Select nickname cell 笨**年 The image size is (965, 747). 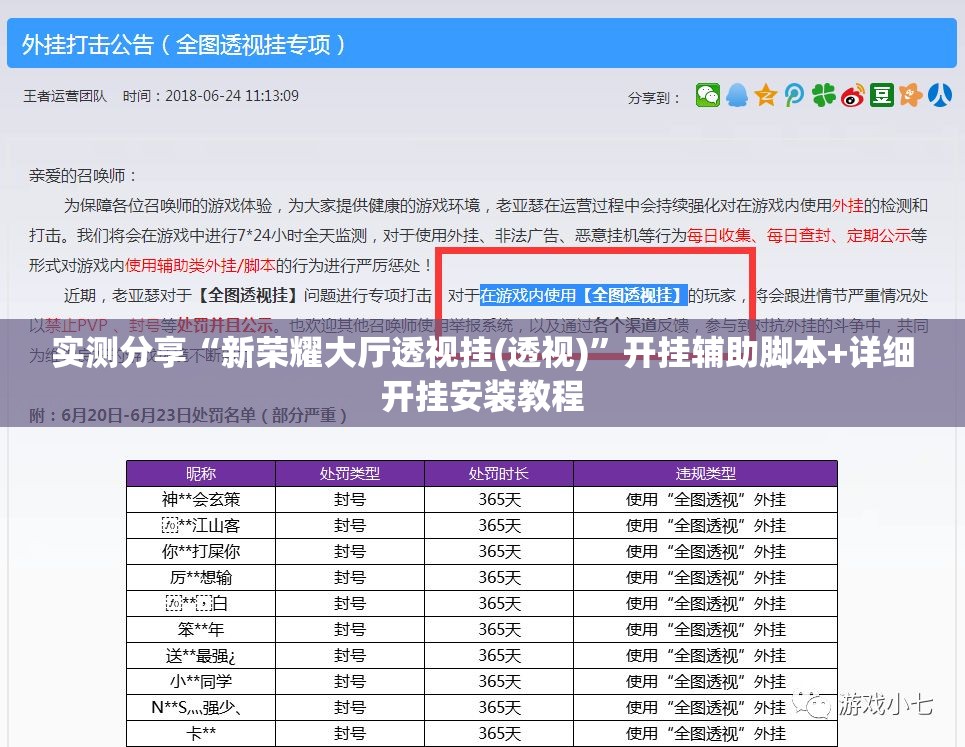[x=201, y=629]
